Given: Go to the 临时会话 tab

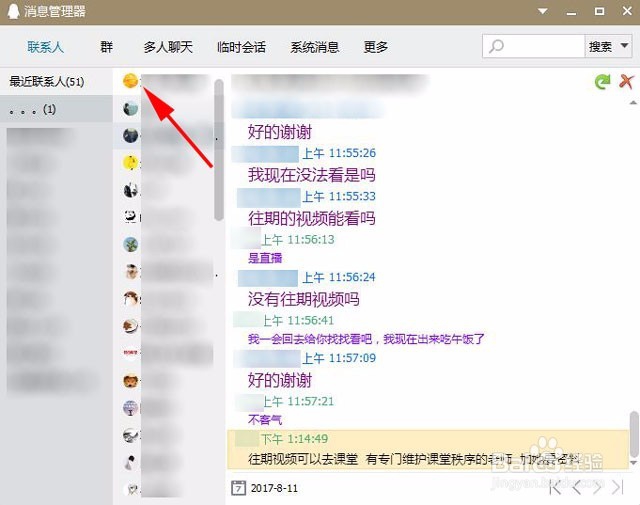Looking at the screenshot, I should (x=241, y=47).
